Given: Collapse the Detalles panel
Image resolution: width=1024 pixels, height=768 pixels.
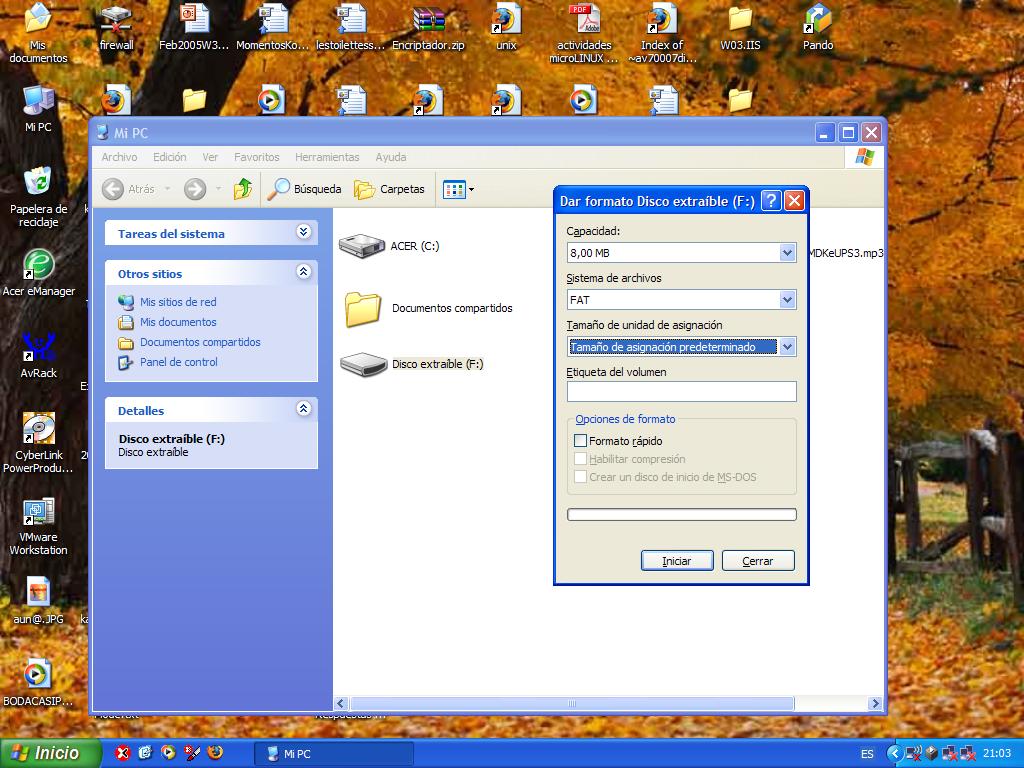Looking at the screenshot, I should pyautogui.click(x=304, y=409).
